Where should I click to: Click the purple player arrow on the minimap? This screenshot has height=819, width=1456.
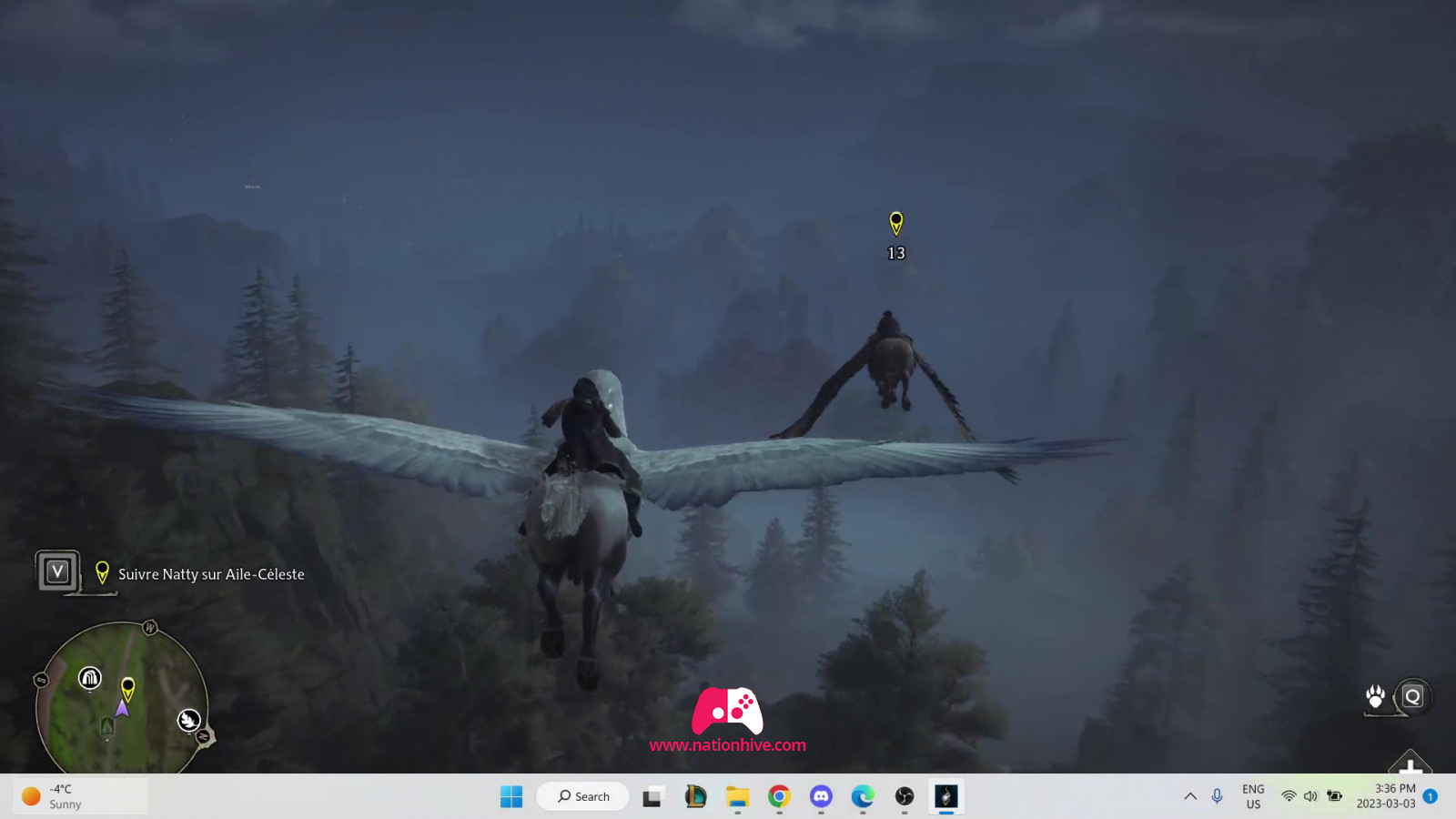click(x=122, y=708)
